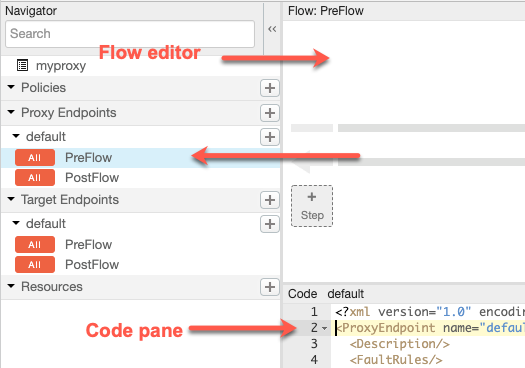Collapse Navigator with double chevron icon
Viewport: 525px width, 368px height.
point(272,29)
